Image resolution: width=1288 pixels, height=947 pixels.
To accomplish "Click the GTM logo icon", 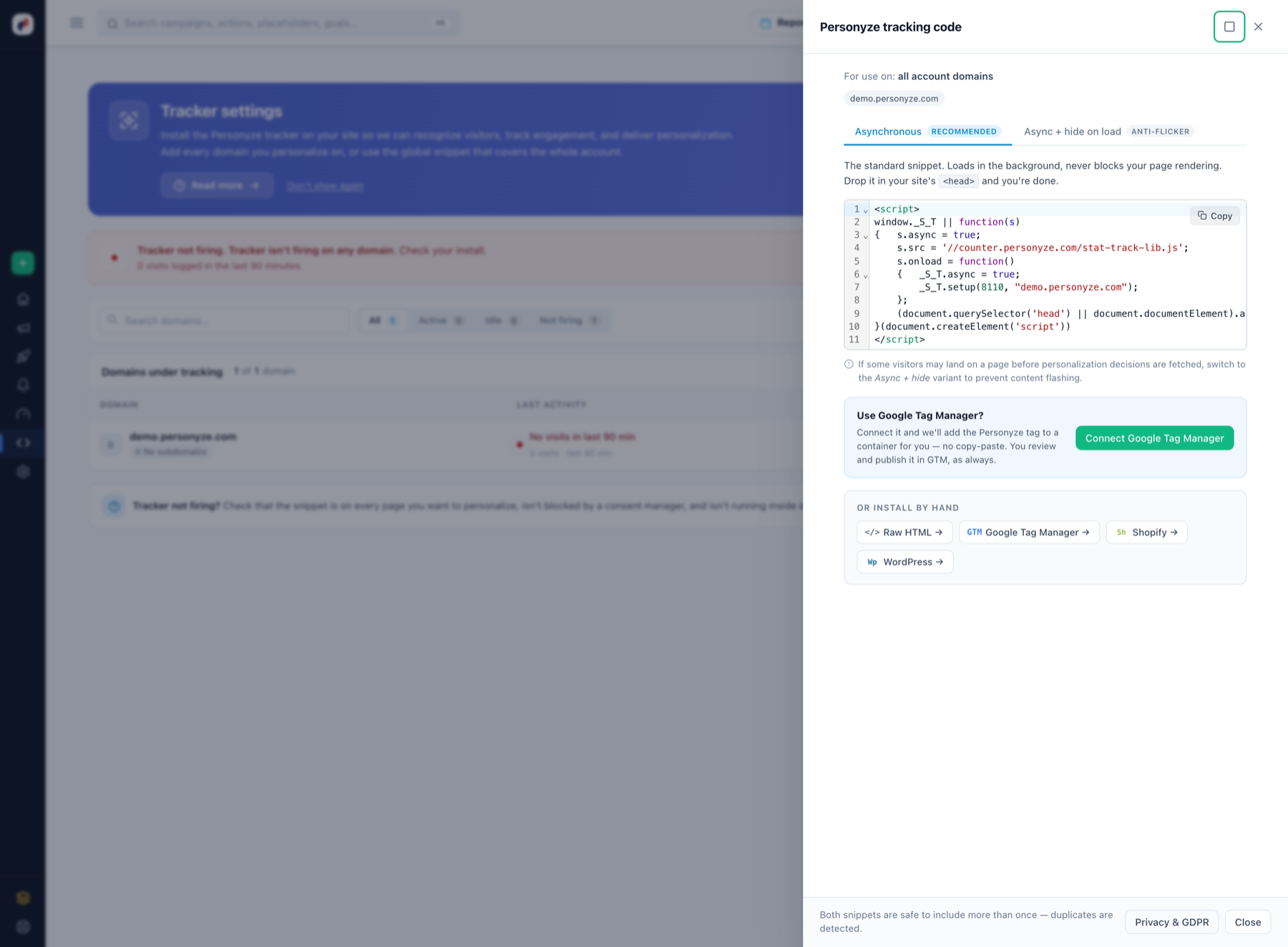I will (974, 533).
